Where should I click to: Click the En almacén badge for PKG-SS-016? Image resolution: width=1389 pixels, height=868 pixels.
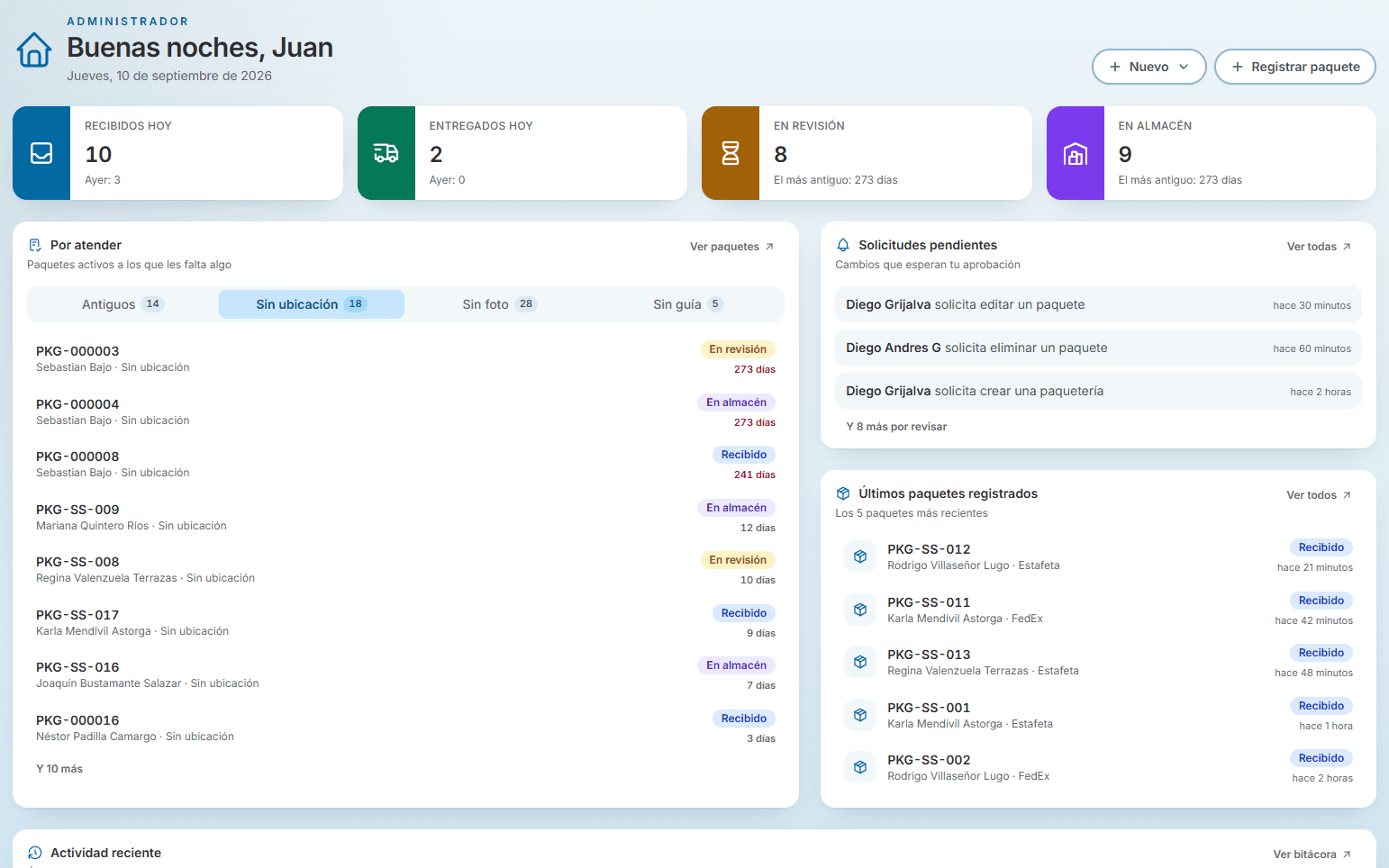pyautogui.click(x=736, y=665)
